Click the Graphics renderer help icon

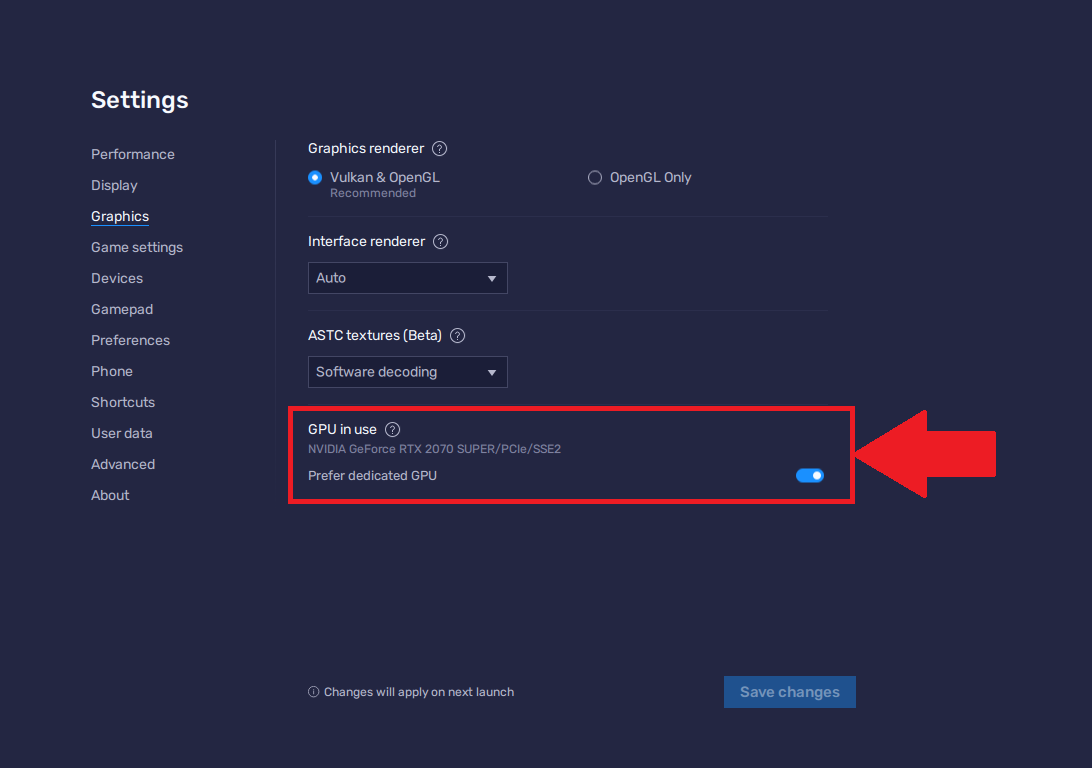439,148
